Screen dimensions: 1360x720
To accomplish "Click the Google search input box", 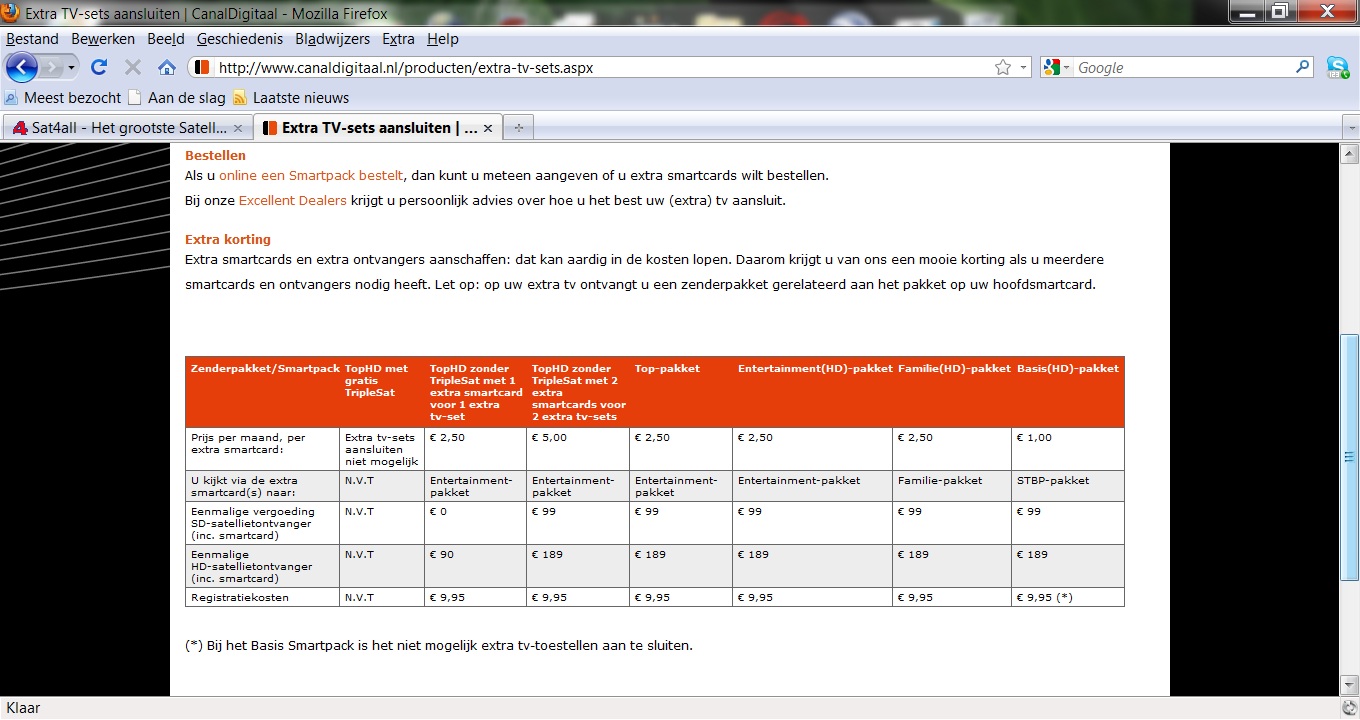I will (1183, 67).
